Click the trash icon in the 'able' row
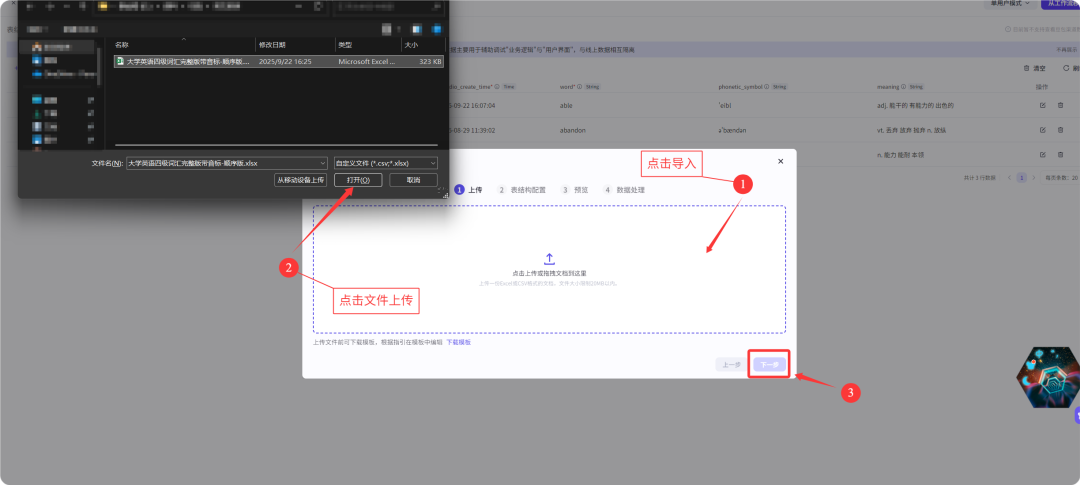Screen dimensions: 1080x485 (x=1061, y=104)
